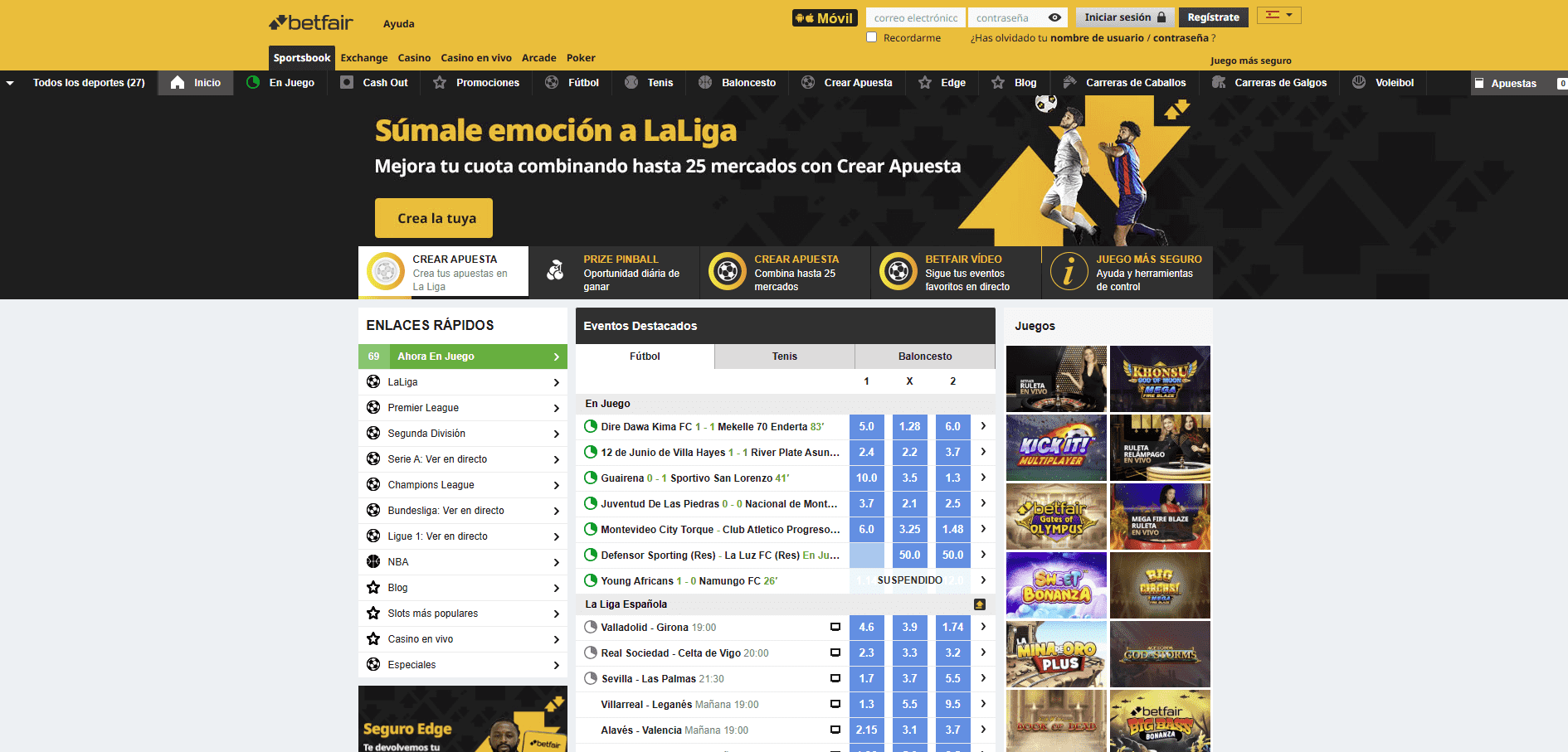
Task: Select the Baloncesto events tab
Action: click(925, 357)
